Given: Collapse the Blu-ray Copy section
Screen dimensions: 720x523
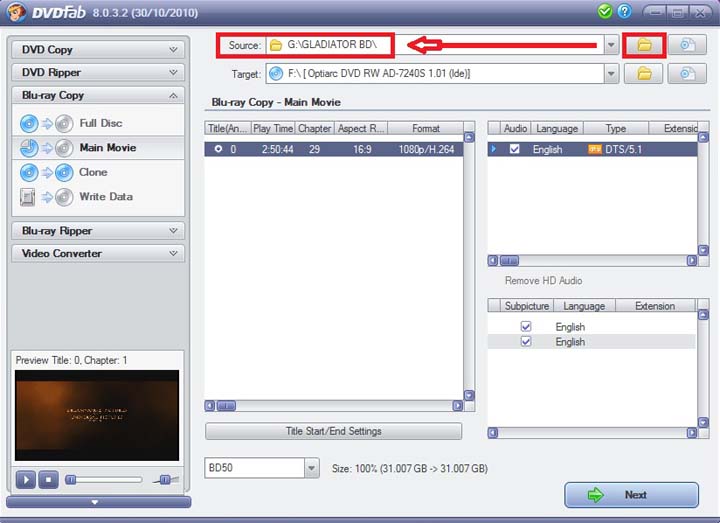Looking at the screenshot, I should click(98, 95).
